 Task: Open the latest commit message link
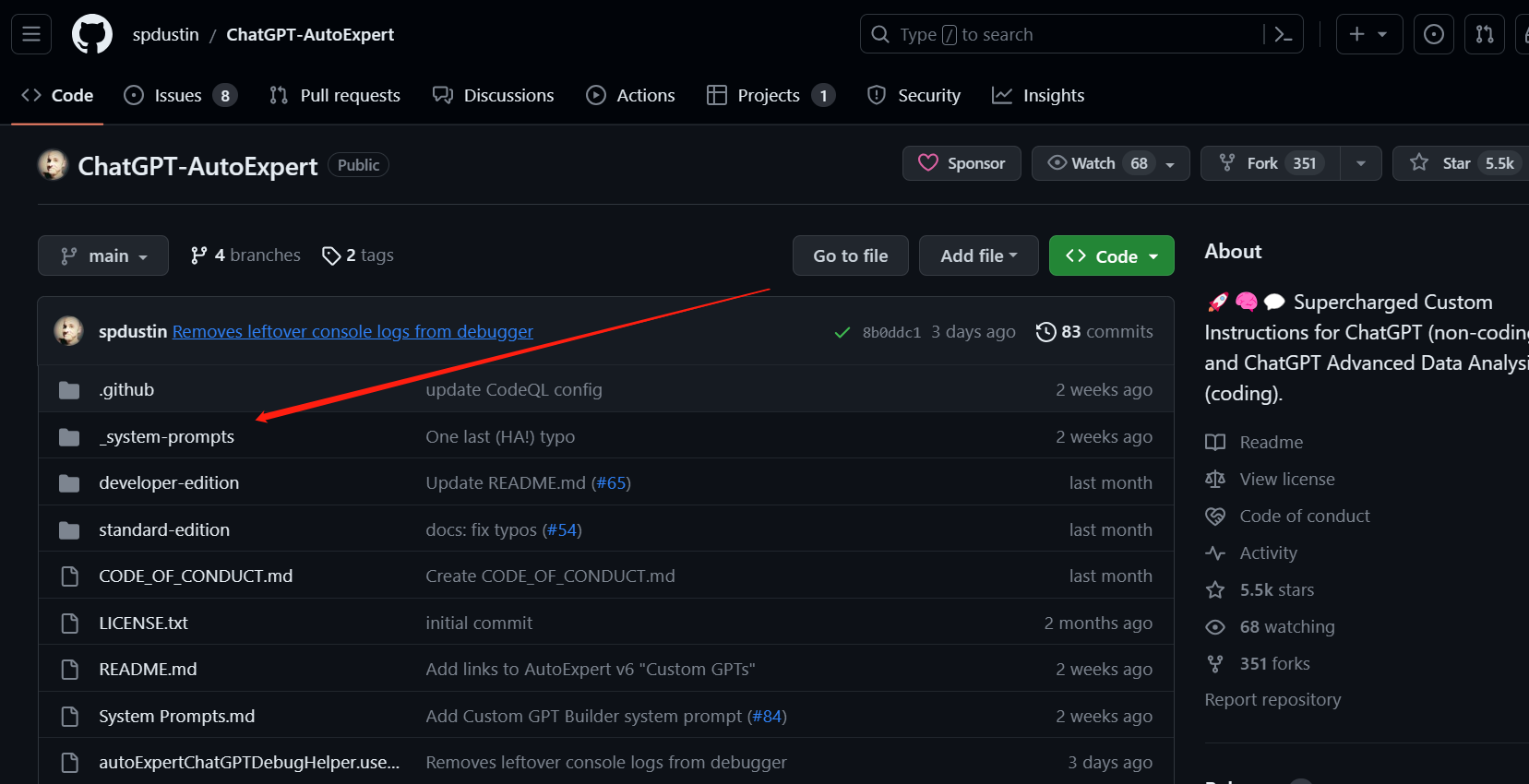352,331
